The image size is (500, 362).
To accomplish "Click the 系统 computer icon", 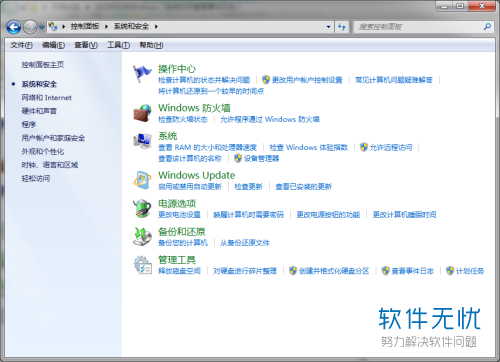I will coord(143,141).
